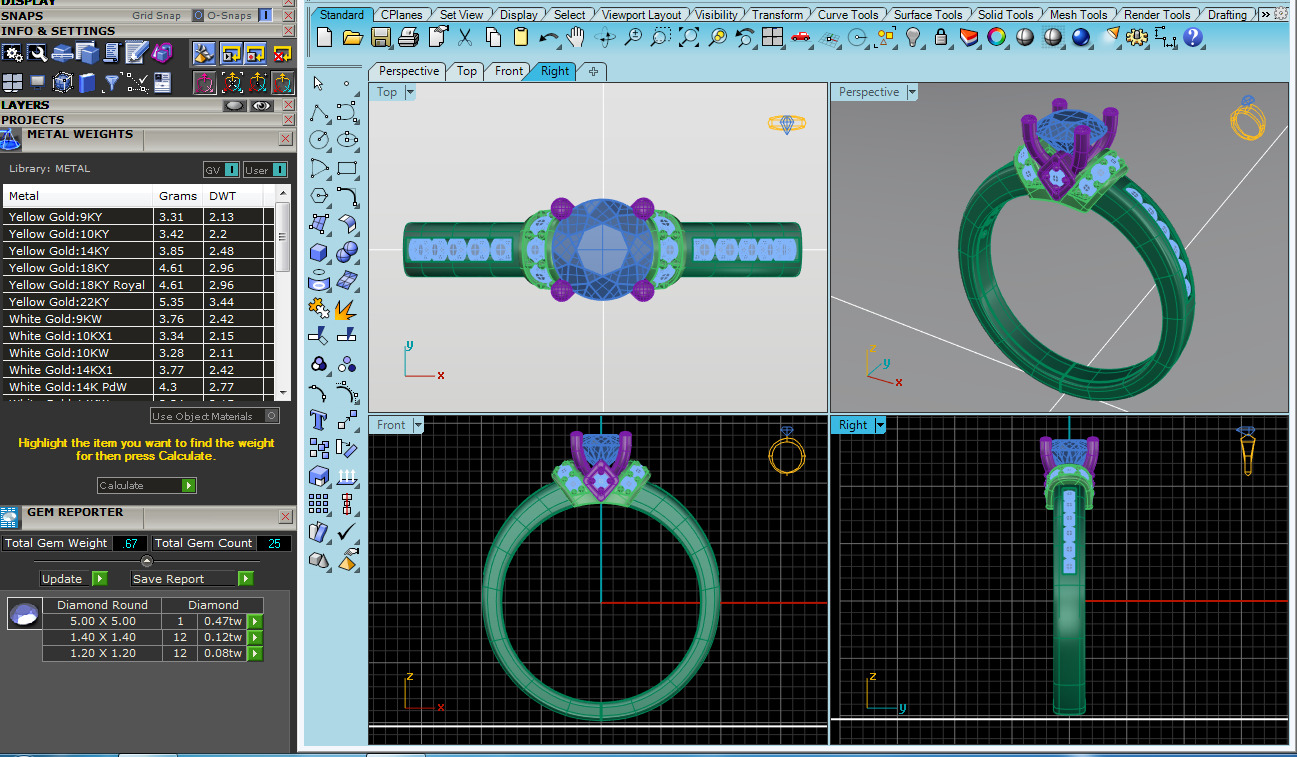
Task: Open the Render Tools tab
Action: [x=1157, y=15]
